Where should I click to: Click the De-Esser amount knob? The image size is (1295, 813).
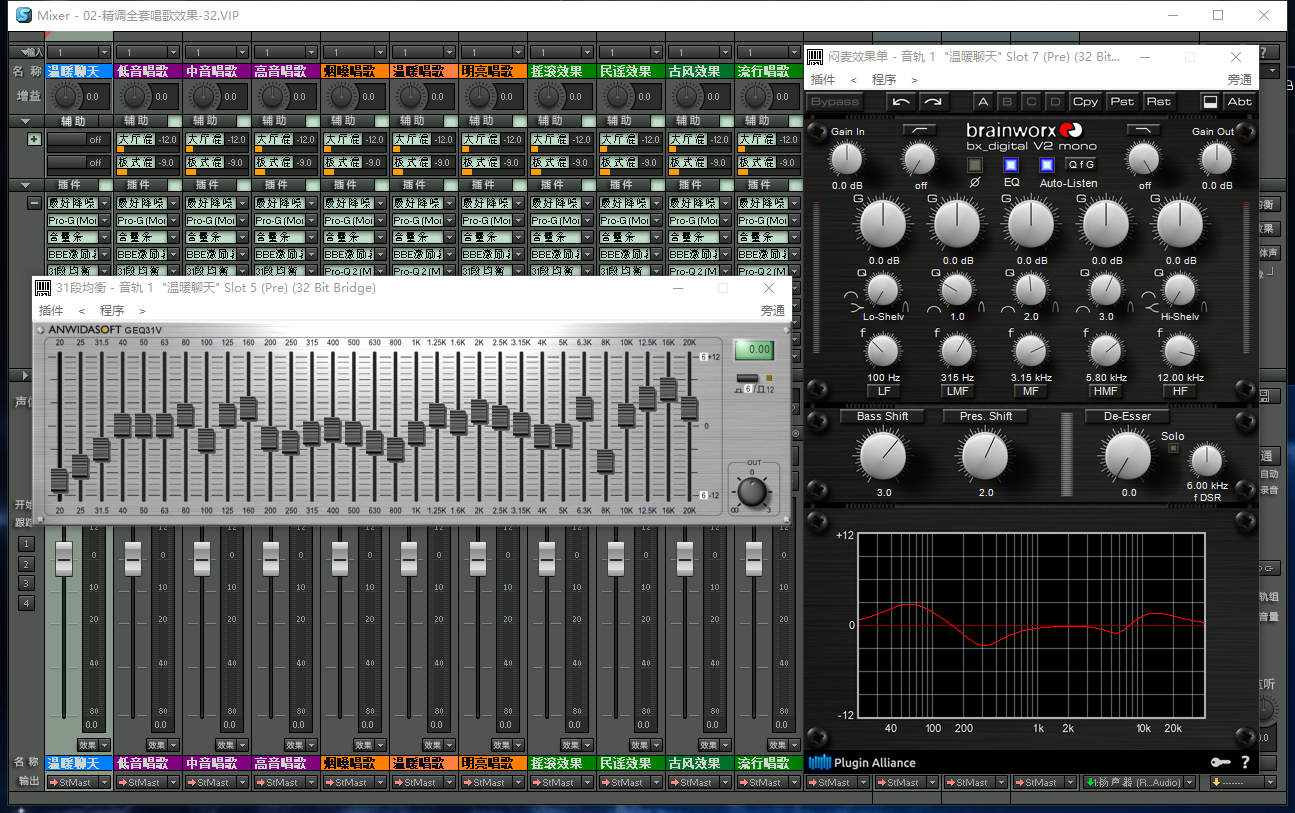click(1128, 456)
